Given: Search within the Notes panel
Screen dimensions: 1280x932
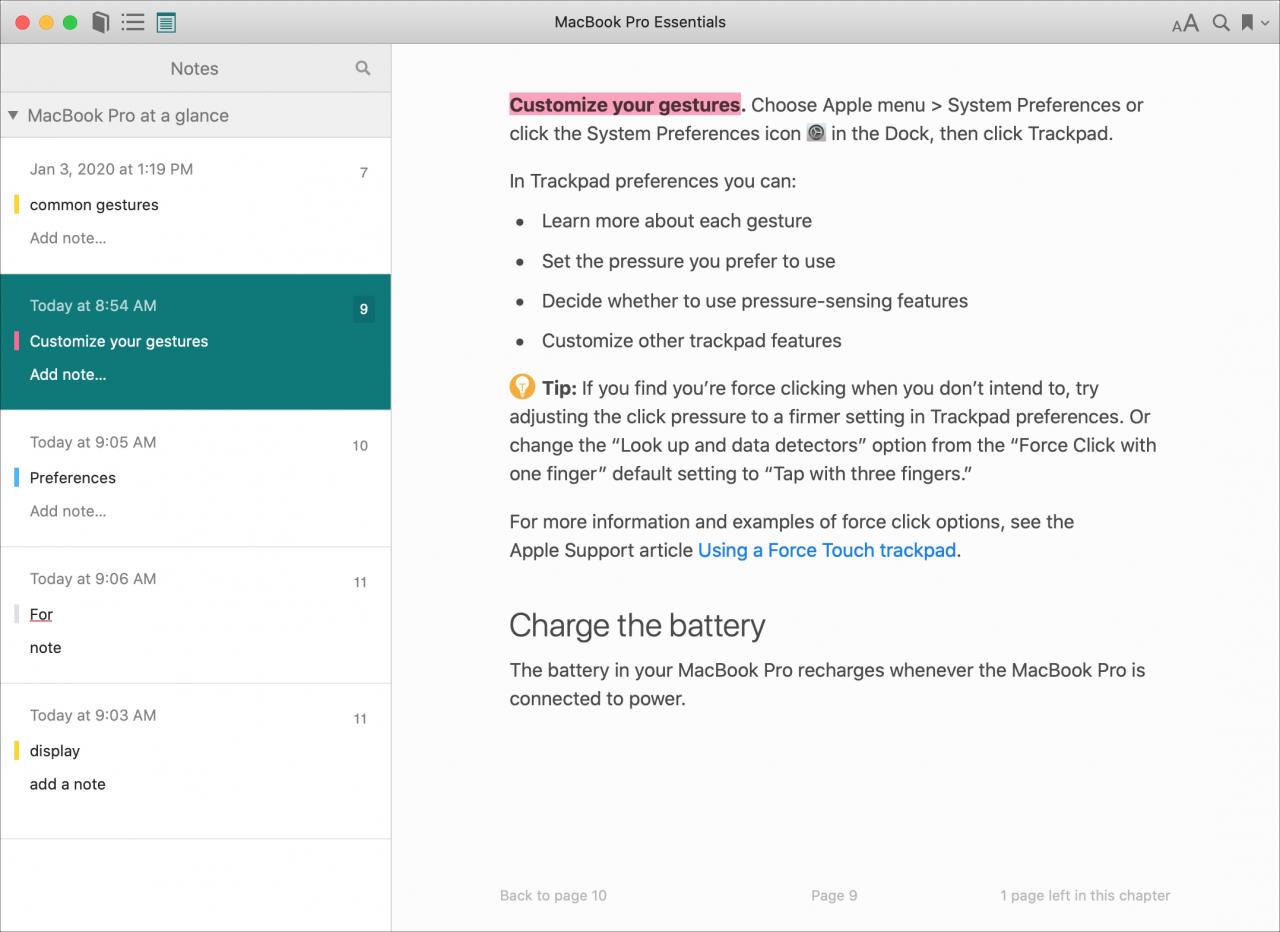Looking at the screenshot, I should pyautogui.click(x=363, y=68).
